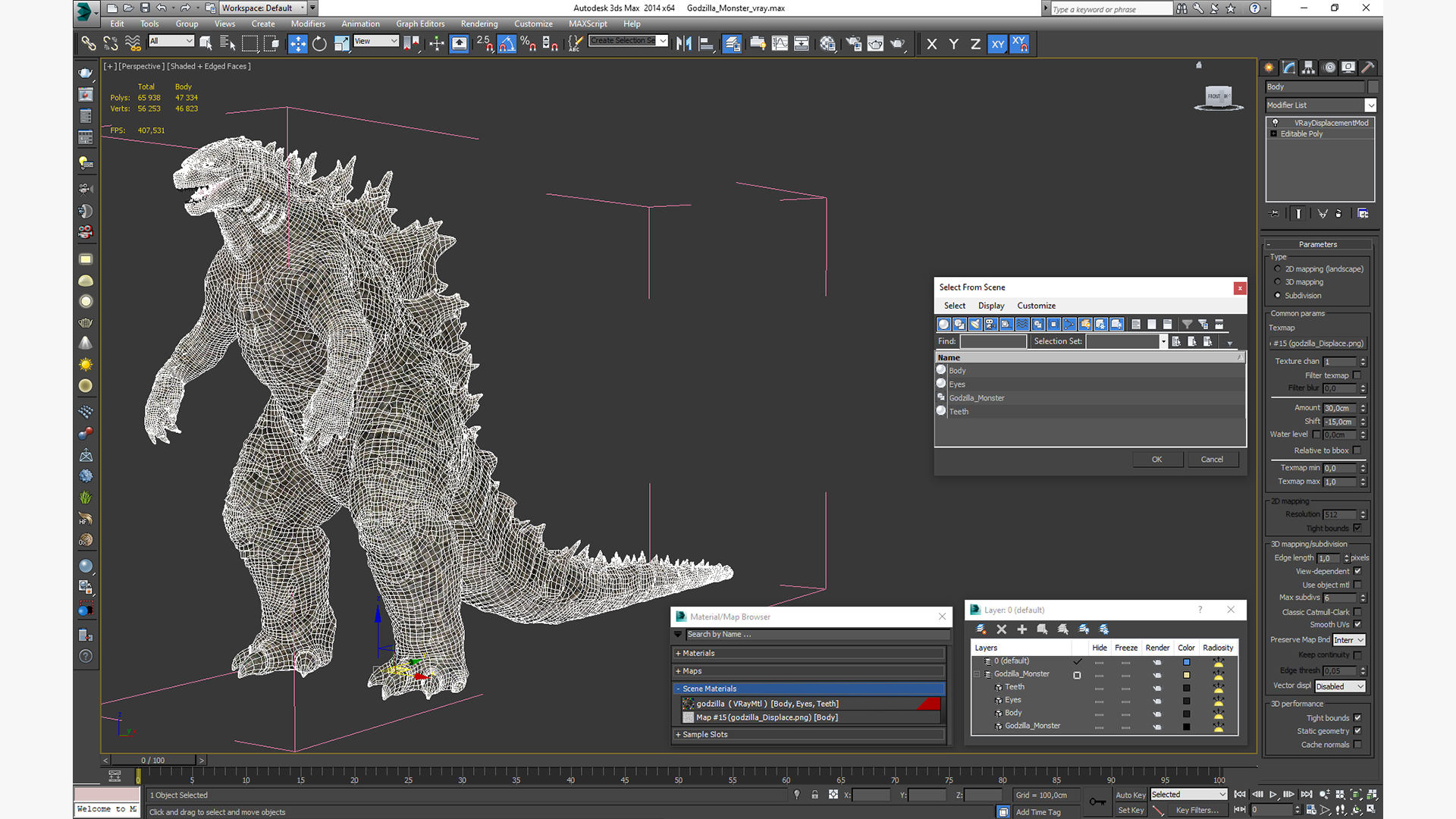Open the Modifiers menu
Viewport: 1456px width, 819px height.
308,24
